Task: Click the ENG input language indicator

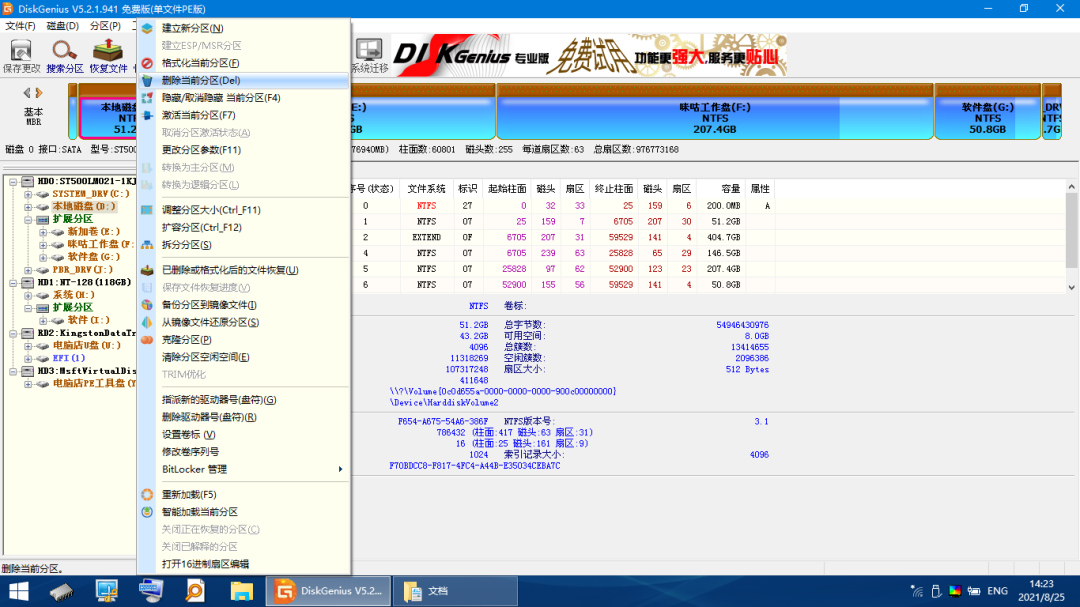Action: pos(997,591)
